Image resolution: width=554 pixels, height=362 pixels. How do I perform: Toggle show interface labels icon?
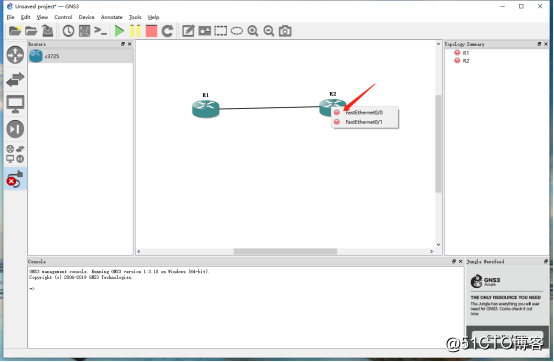84,31
